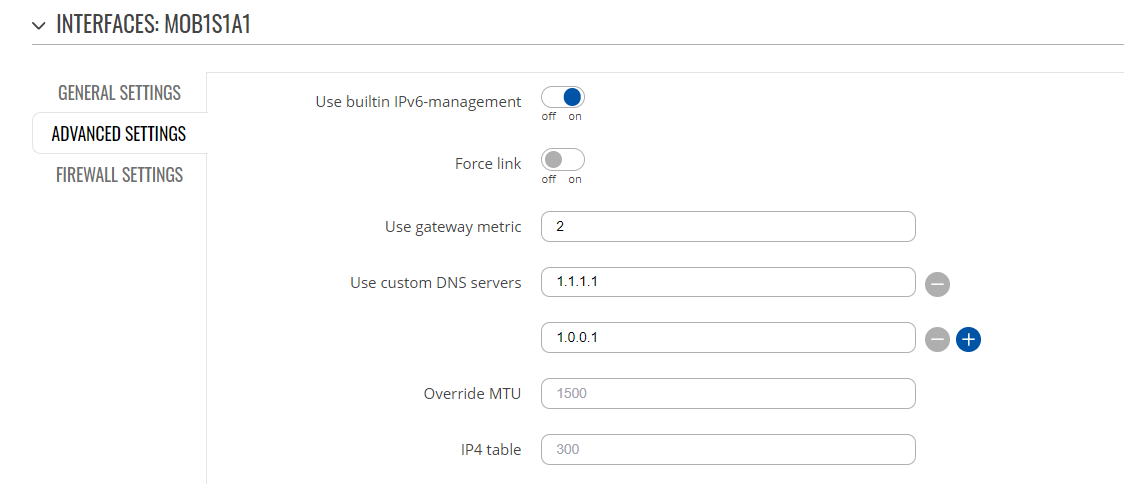
Task: Click the Interfaces: MOB1S1A1 section title
Action: pos(153,24)
